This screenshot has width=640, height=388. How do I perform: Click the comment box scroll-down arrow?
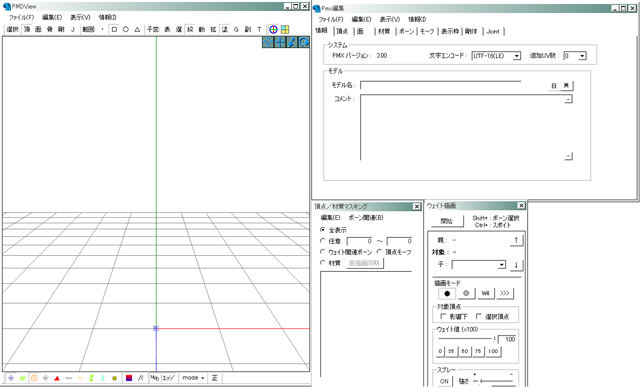[569, 156]
